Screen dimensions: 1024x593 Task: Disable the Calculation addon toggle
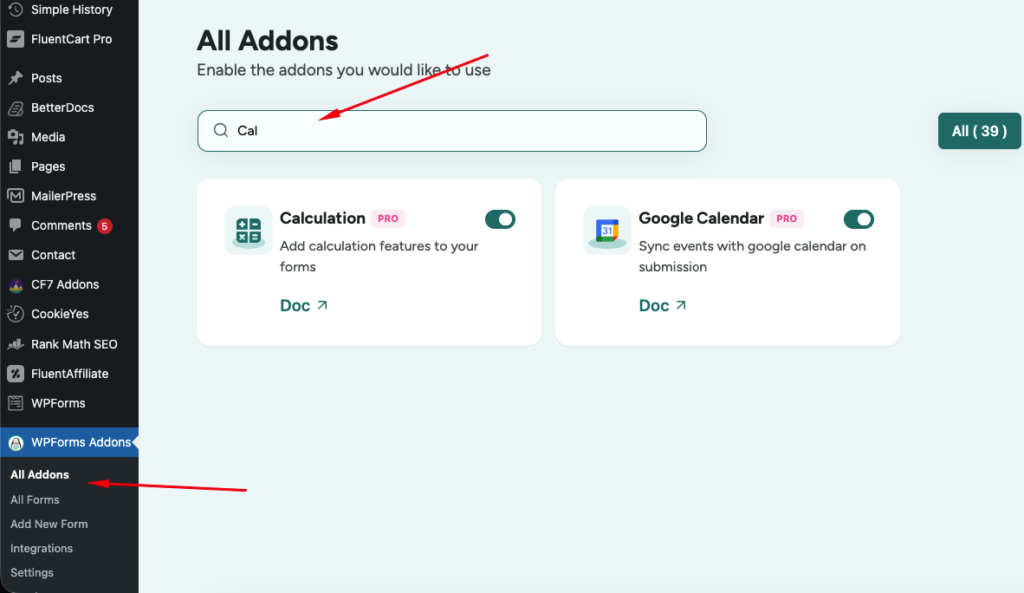[500, 219]
